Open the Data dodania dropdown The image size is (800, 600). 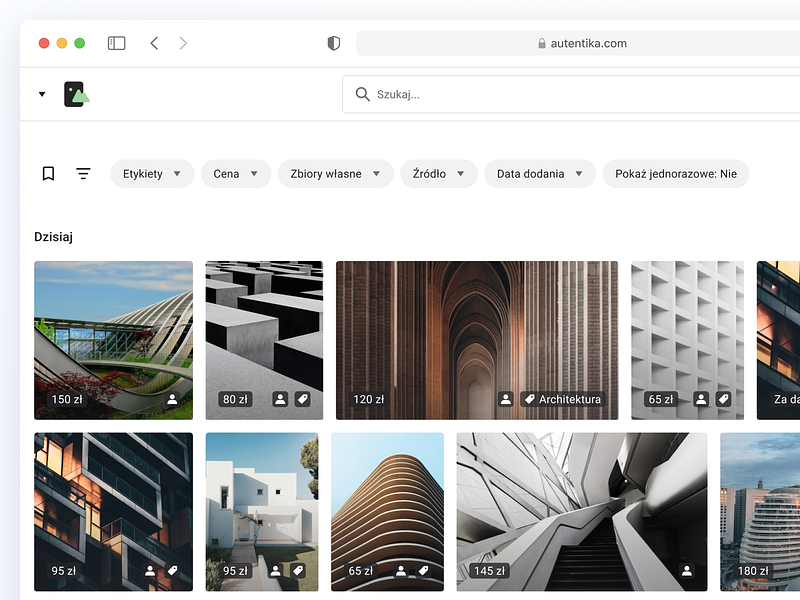click(x=540, y=173)
